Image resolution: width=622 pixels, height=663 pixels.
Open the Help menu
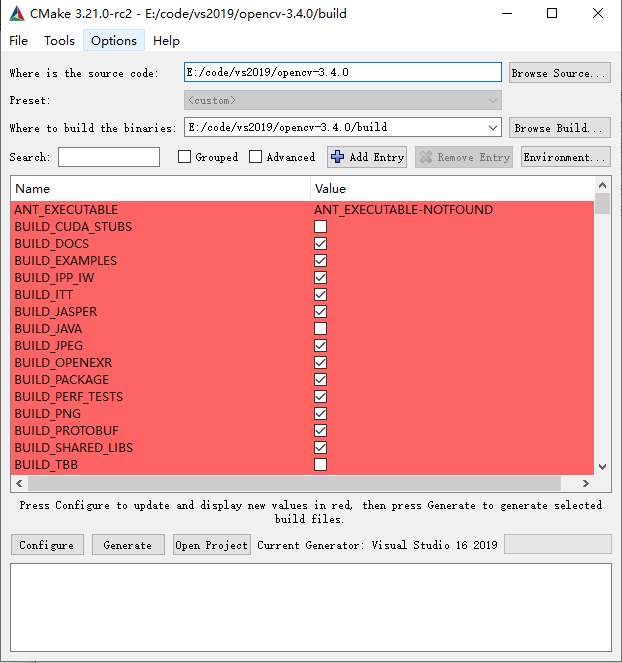coord(166,41)
